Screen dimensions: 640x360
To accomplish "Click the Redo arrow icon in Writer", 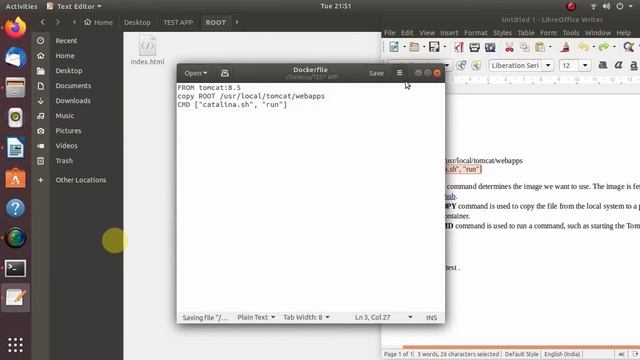I will click(x=604, y=47).
